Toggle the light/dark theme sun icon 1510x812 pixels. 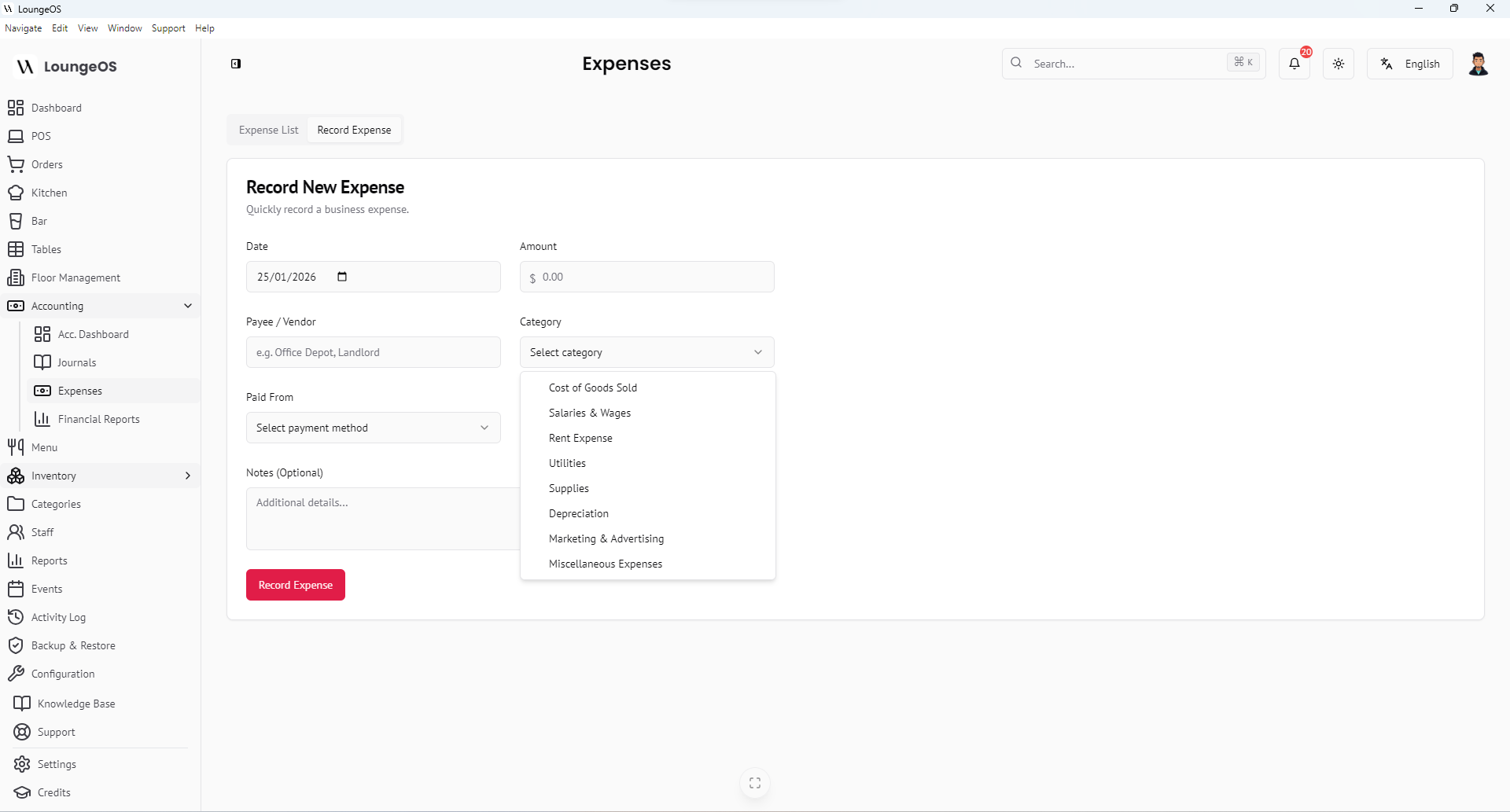[x=1339, y=64]
